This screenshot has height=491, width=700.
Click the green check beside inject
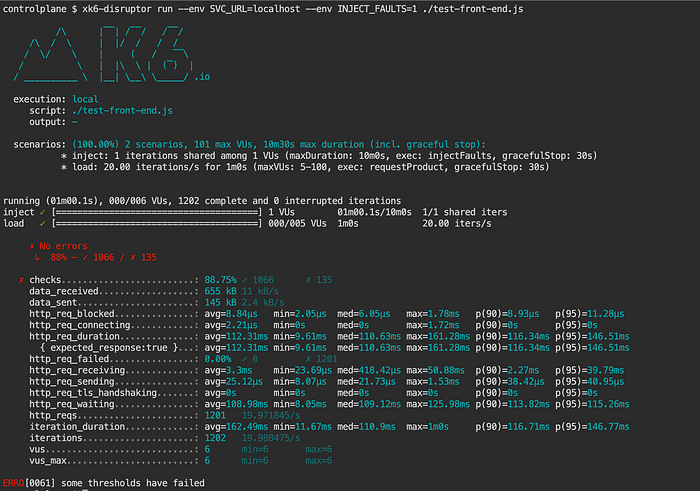pos(42,212)
